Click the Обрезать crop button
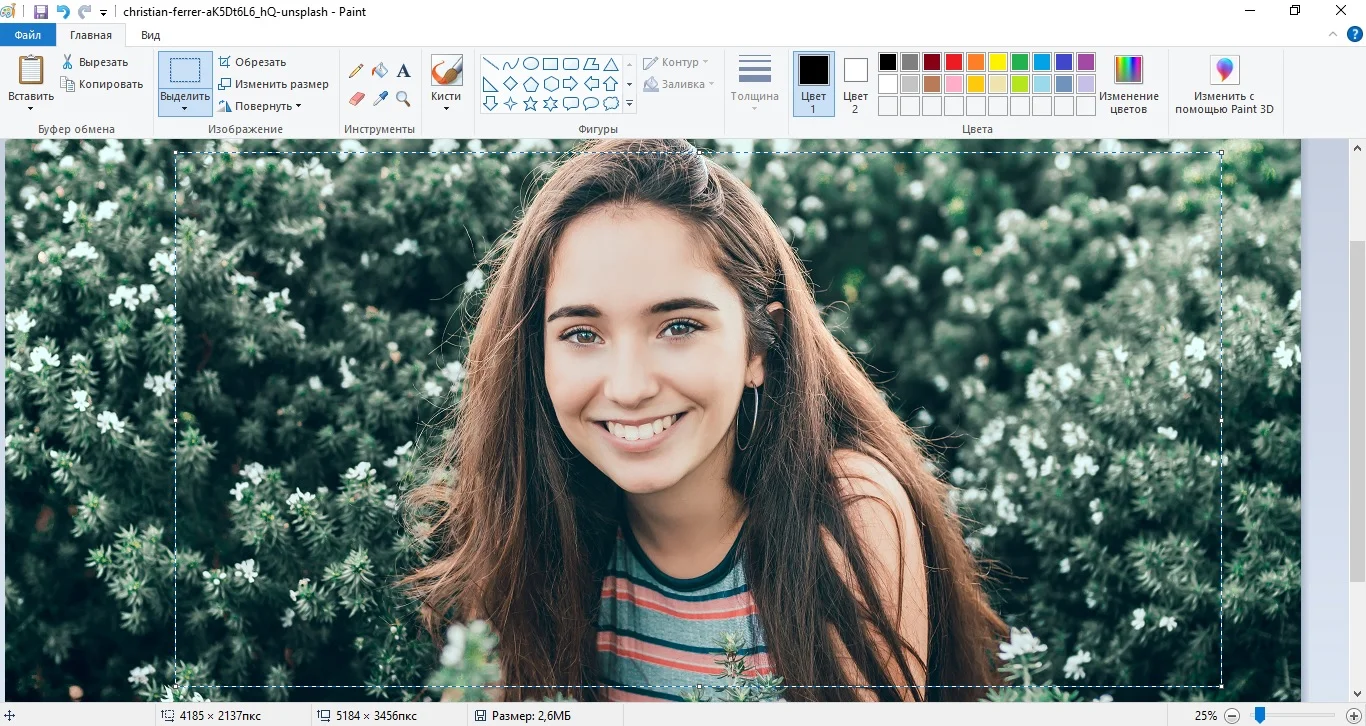Image resolution: width=1366 pixels, height=726 pixels. click(252, 62)
